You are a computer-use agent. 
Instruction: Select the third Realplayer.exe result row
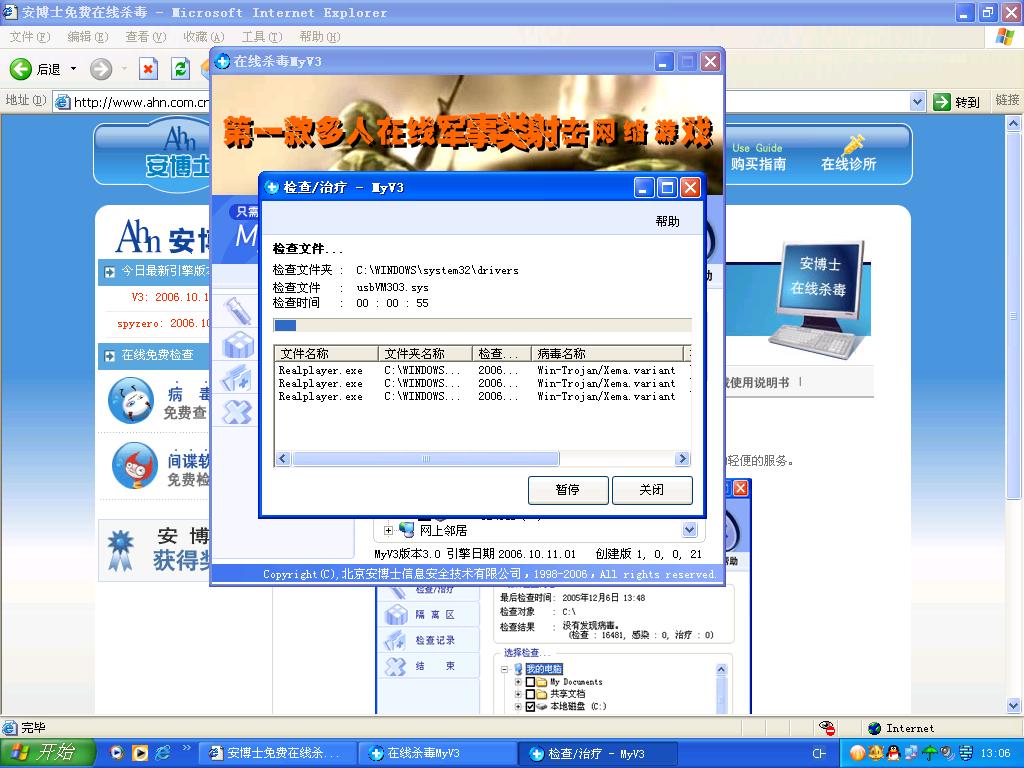click(482, 396)
